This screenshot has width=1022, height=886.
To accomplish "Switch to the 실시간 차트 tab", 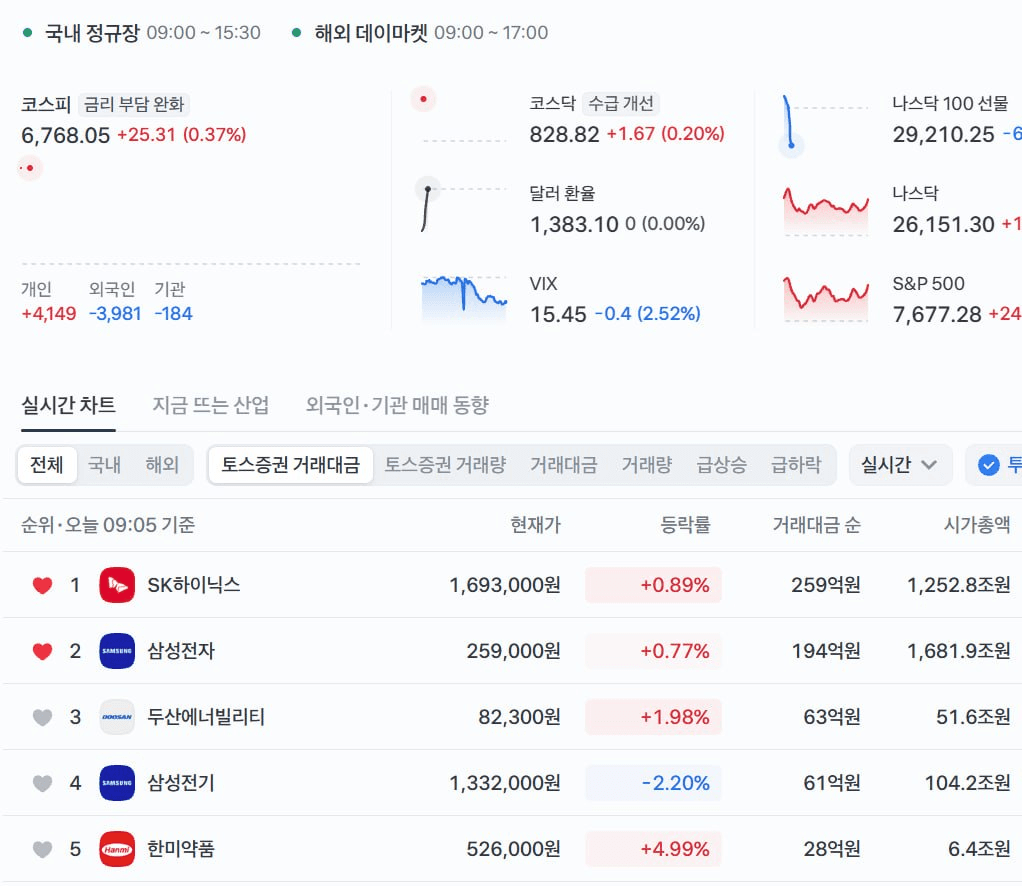I will [68, 406].
